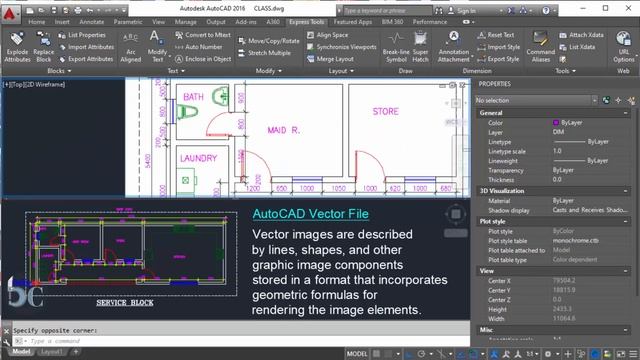Open the No selection dropdown in Properties
This screenshot has height=360, width=640.
tap(536, 100)
